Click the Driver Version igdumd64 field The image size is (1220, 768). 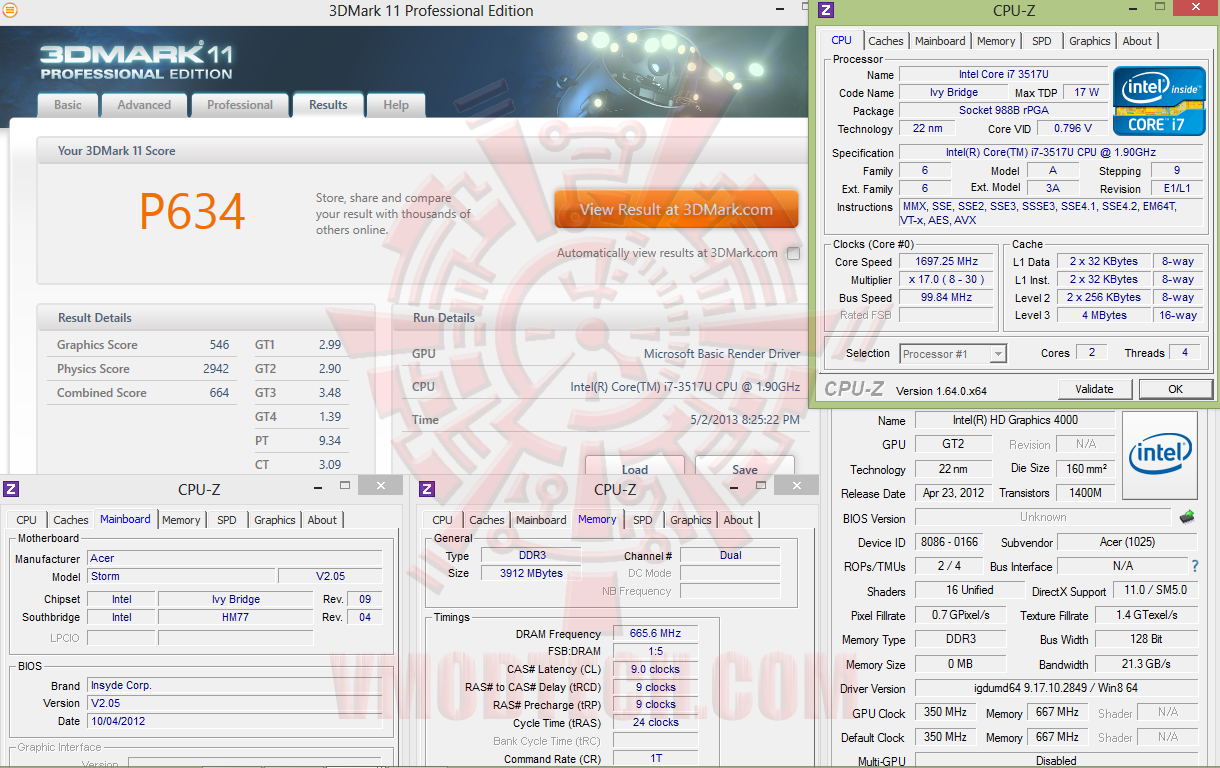pyautogui.click(x=1057, y=689)
